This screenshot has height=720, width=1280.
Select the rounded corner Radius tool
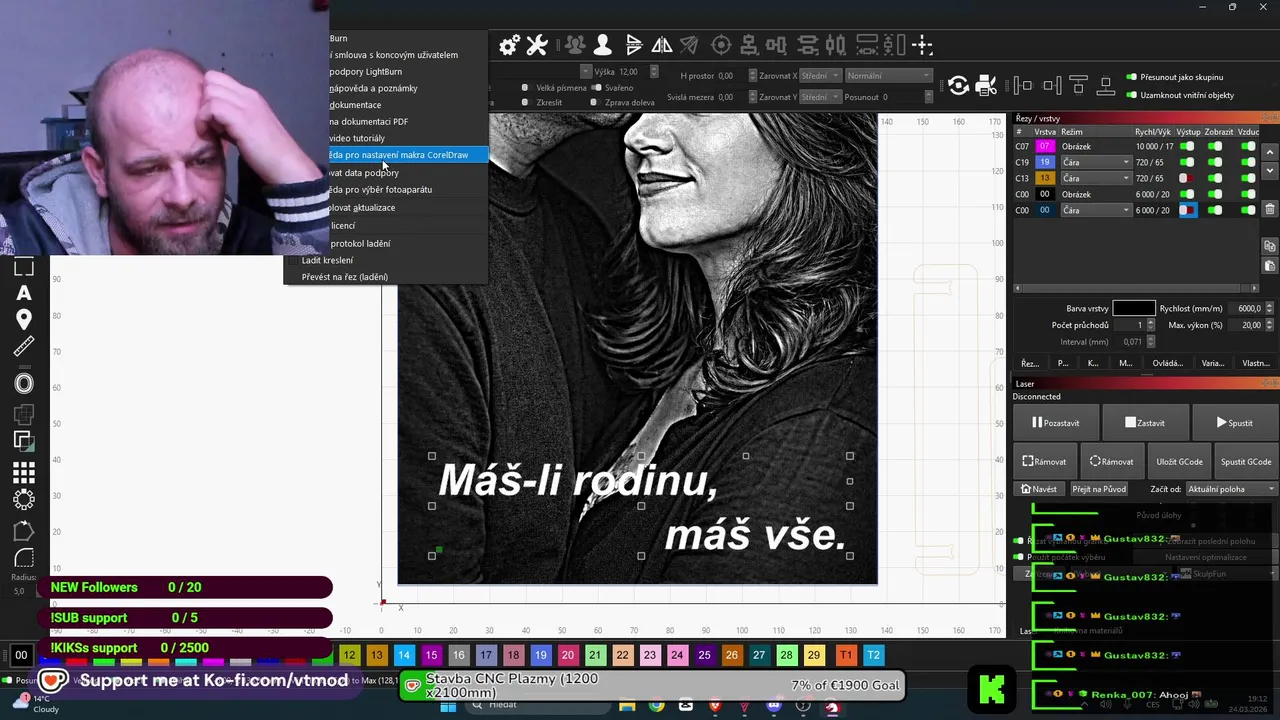24,558
